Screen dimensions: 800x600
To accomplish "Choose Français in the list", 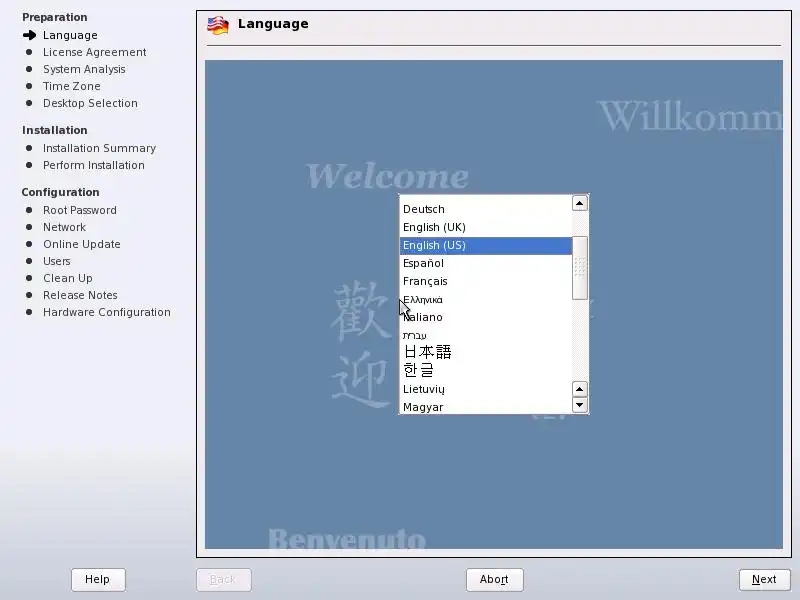I will click(486, 281).
